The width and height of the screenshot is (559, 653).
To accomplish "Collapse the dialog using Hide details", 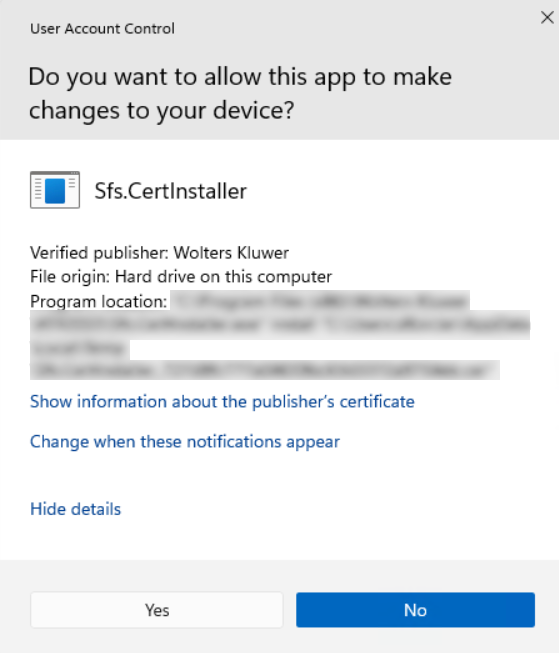I will pyautogui.click(x=75, y=509).
